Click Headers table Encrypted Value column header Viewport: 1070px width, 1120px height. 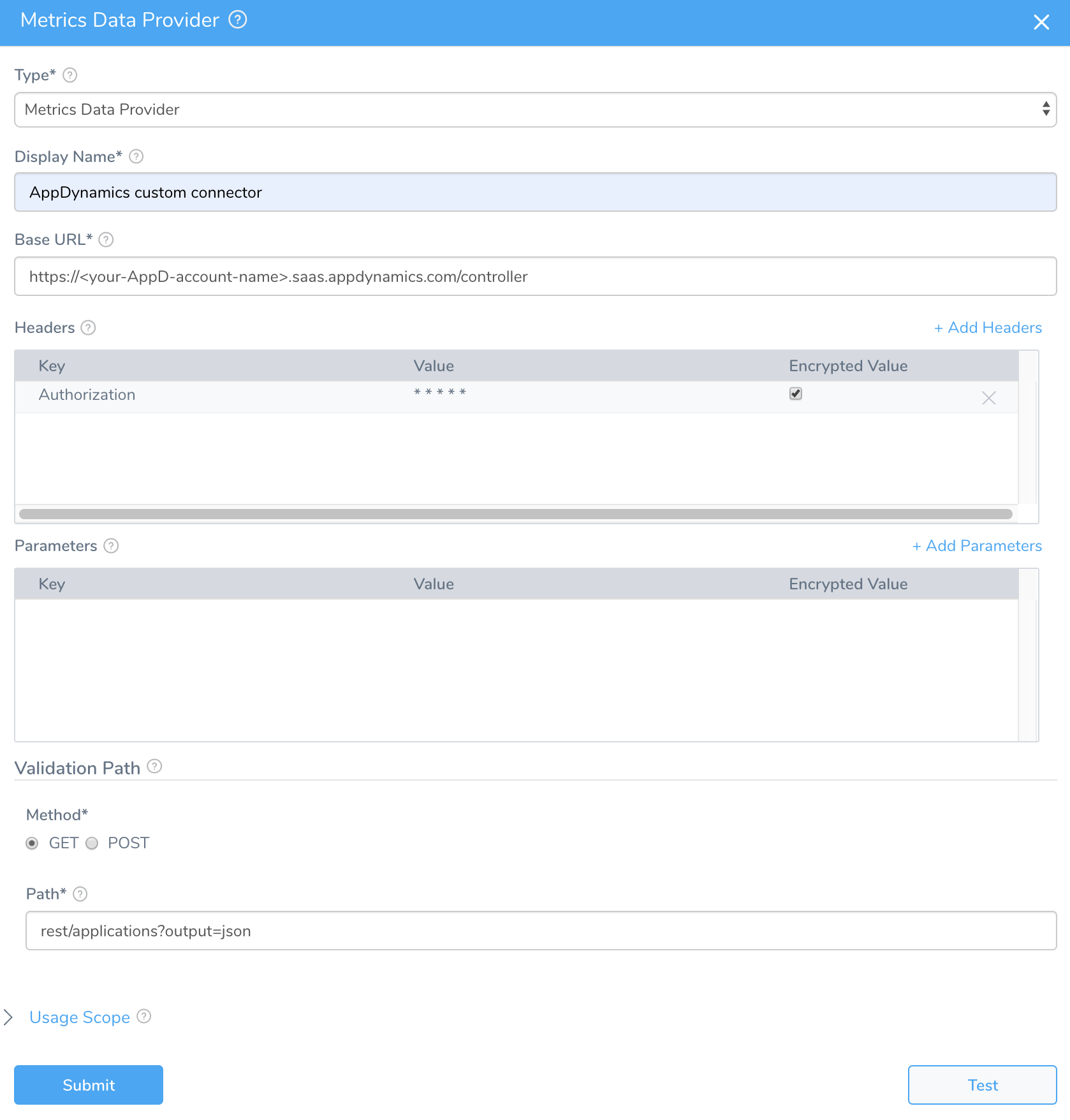(848, 366)
